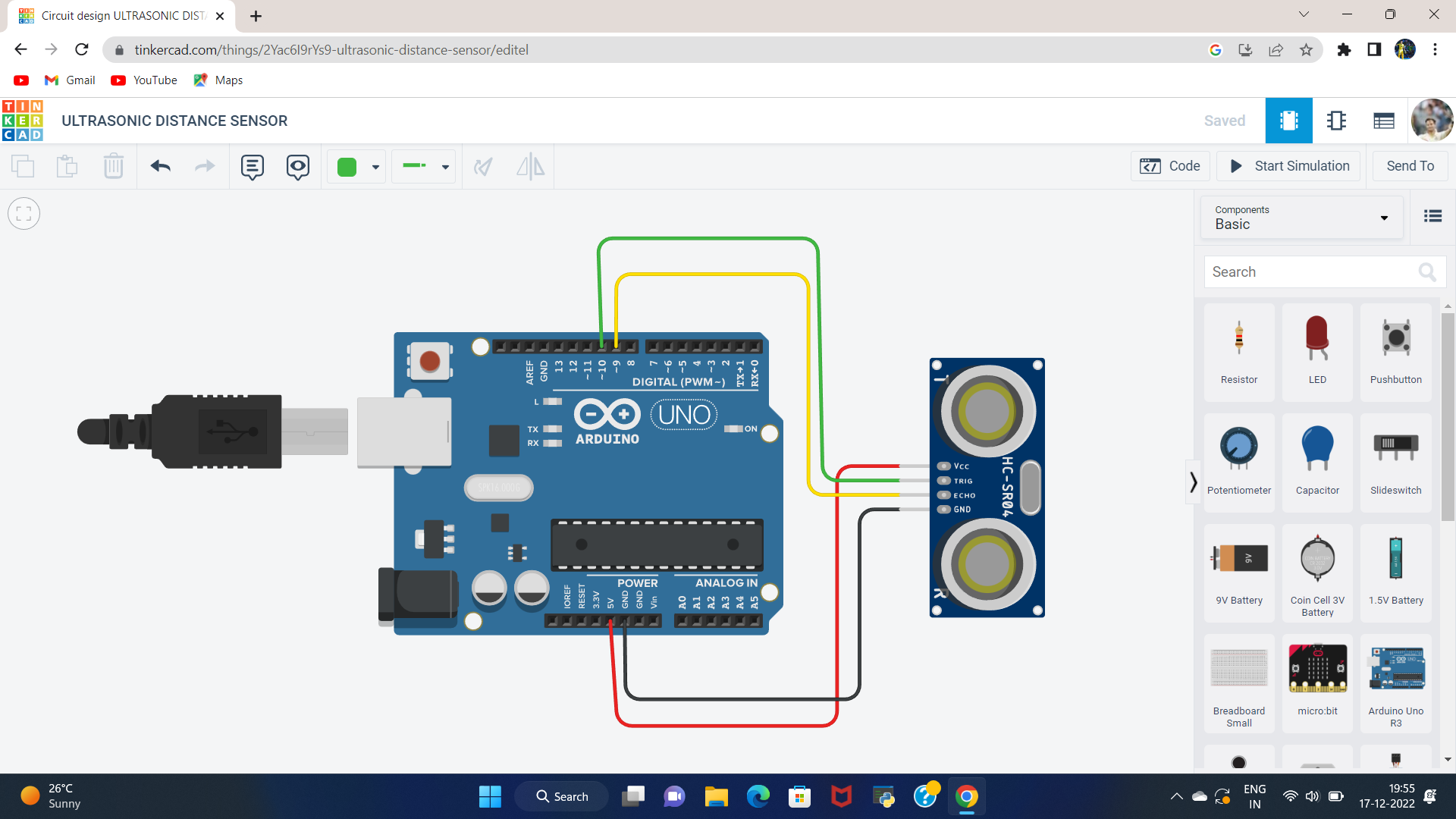The height and width of the screenshot is (819, 1456).
Task: Open the wire color dropdown
Action: point(375,167)
